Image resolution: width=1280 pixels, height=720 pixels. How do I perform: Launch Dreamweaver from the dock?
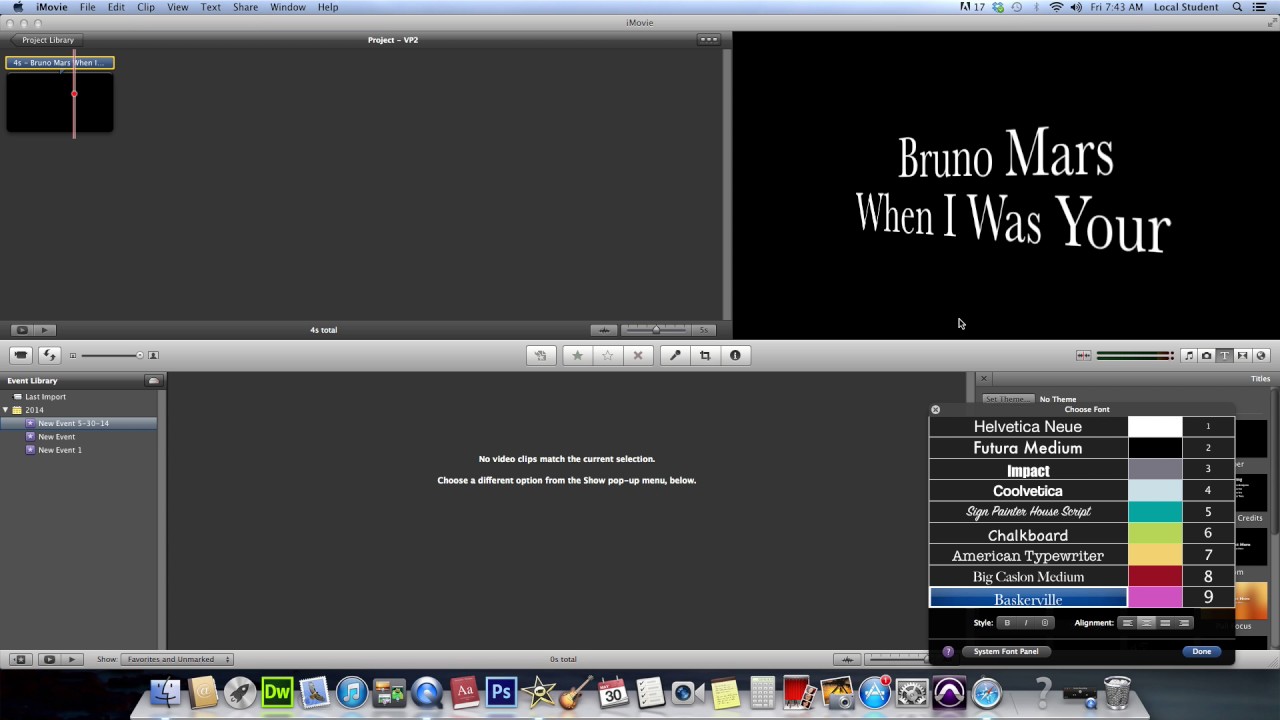[277, 692]
